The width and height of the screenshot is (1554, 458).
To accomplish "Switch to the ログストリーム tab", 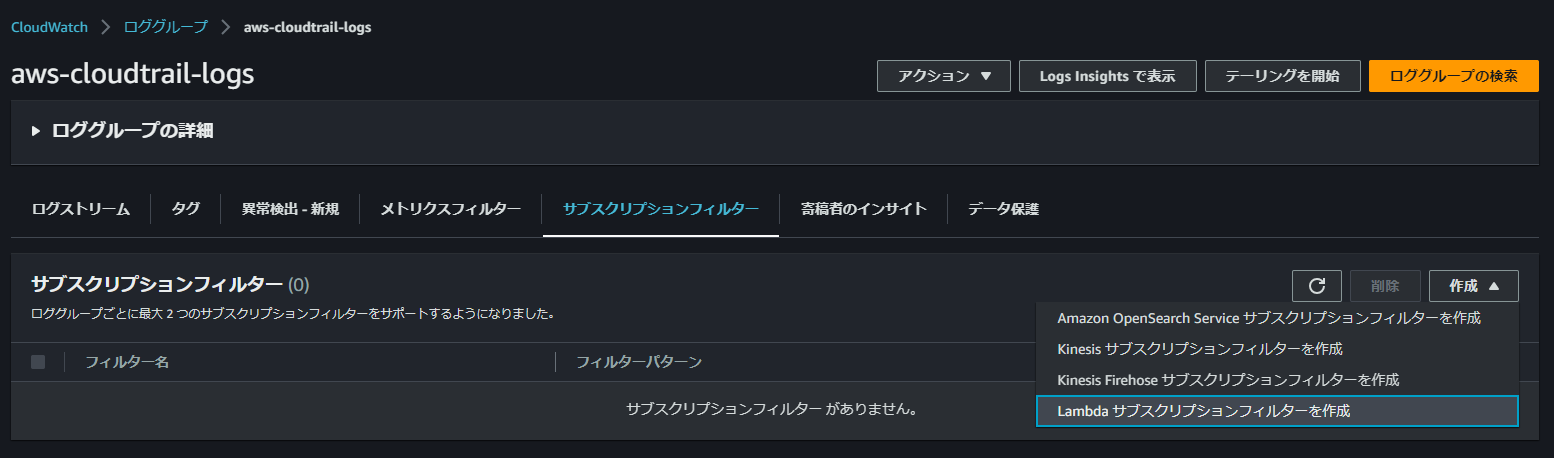I will click(x=81, y=209).
